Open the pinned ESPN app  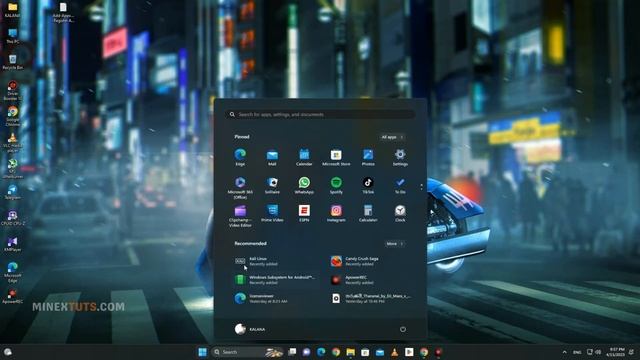coord(304,213)
